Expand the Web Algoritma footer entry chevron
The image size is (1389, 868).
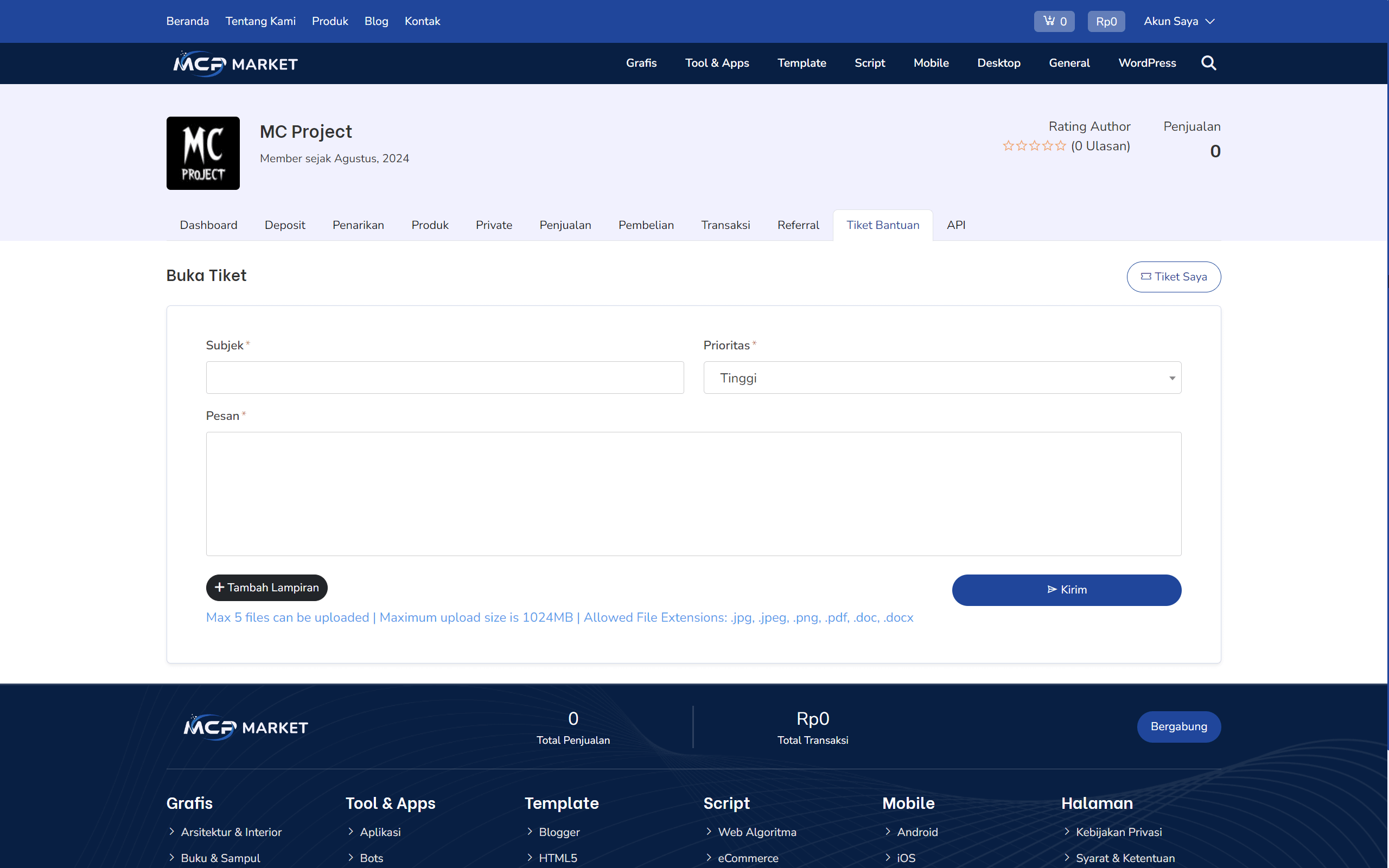pos(710,832)
